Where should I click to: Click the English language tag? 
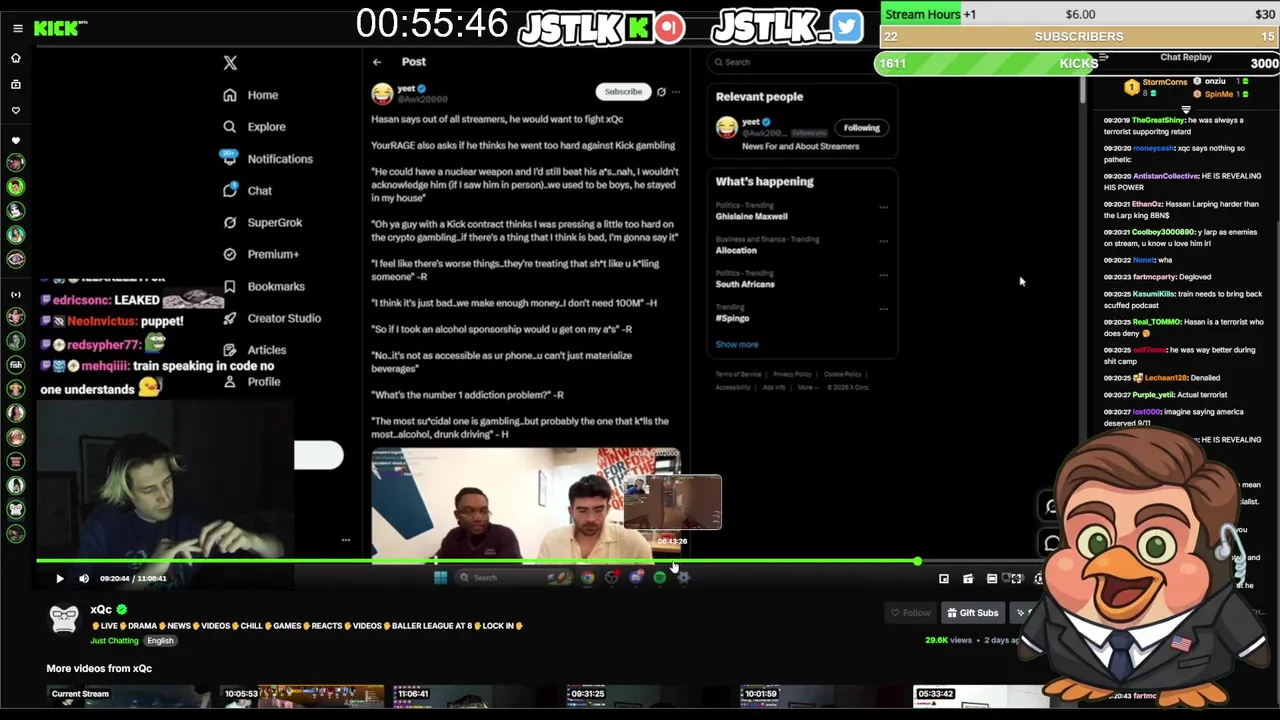[160, 640]
